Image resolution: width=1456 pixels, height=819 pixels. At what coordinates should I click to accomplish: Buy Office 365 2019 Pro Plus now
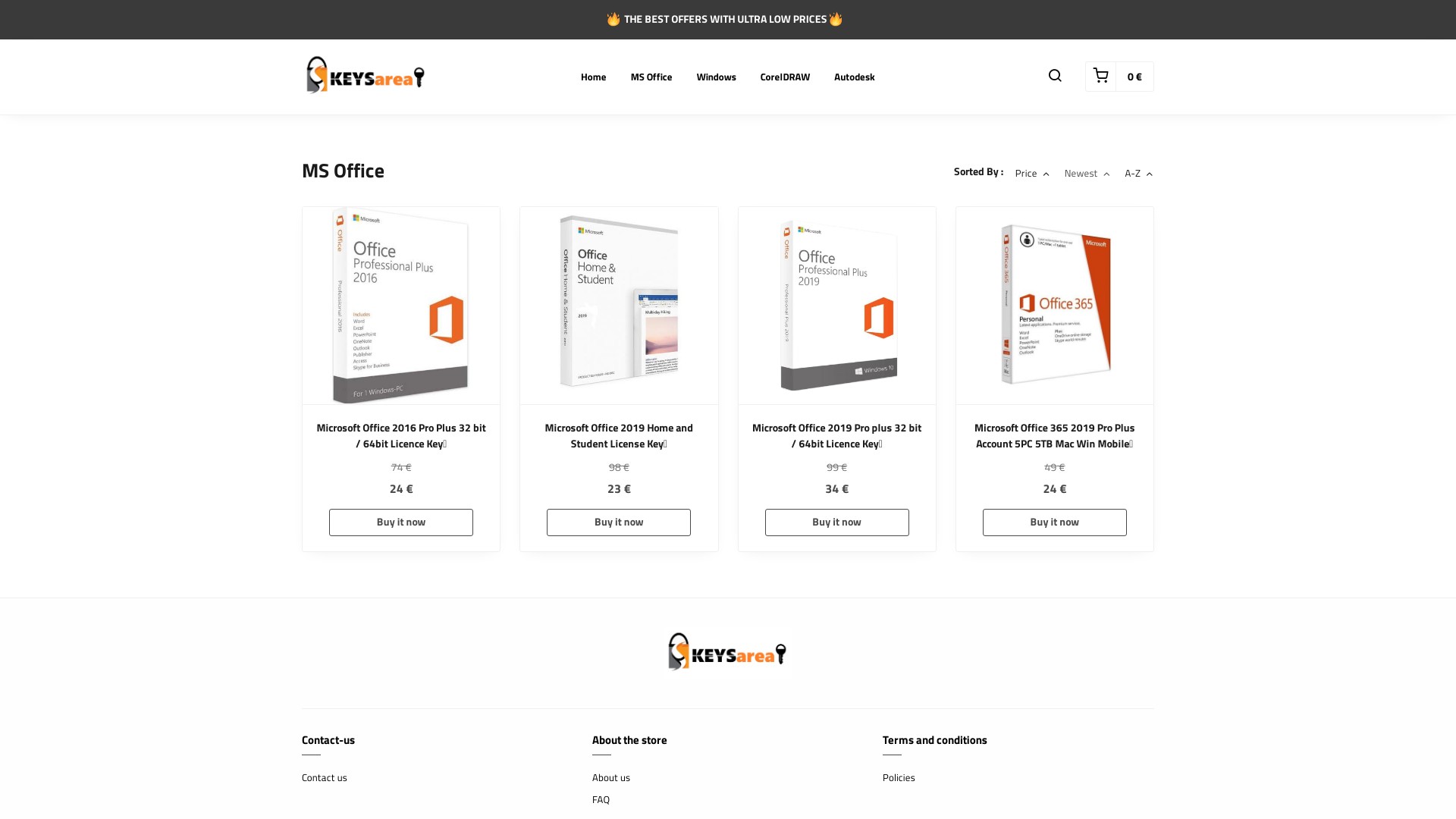pos(1055,522)
